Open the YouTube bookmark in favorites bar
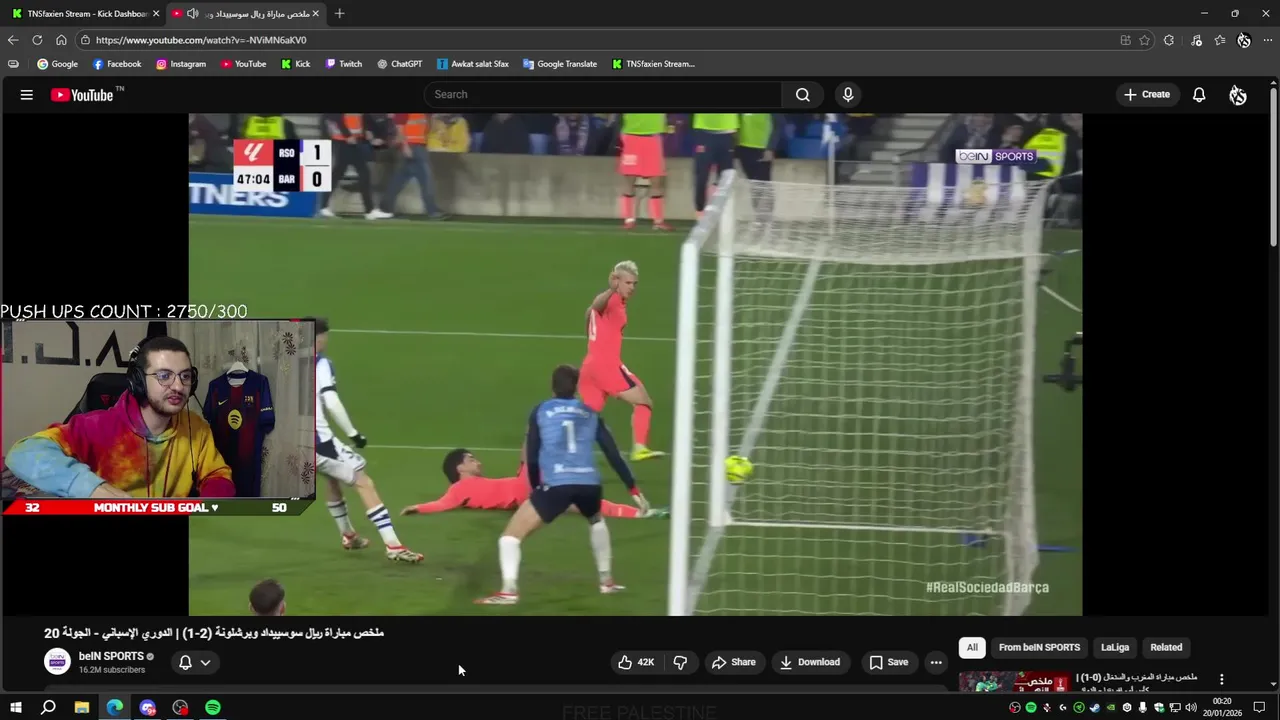The height and width of the screenshot is (720, 1280). pos(243,64)
